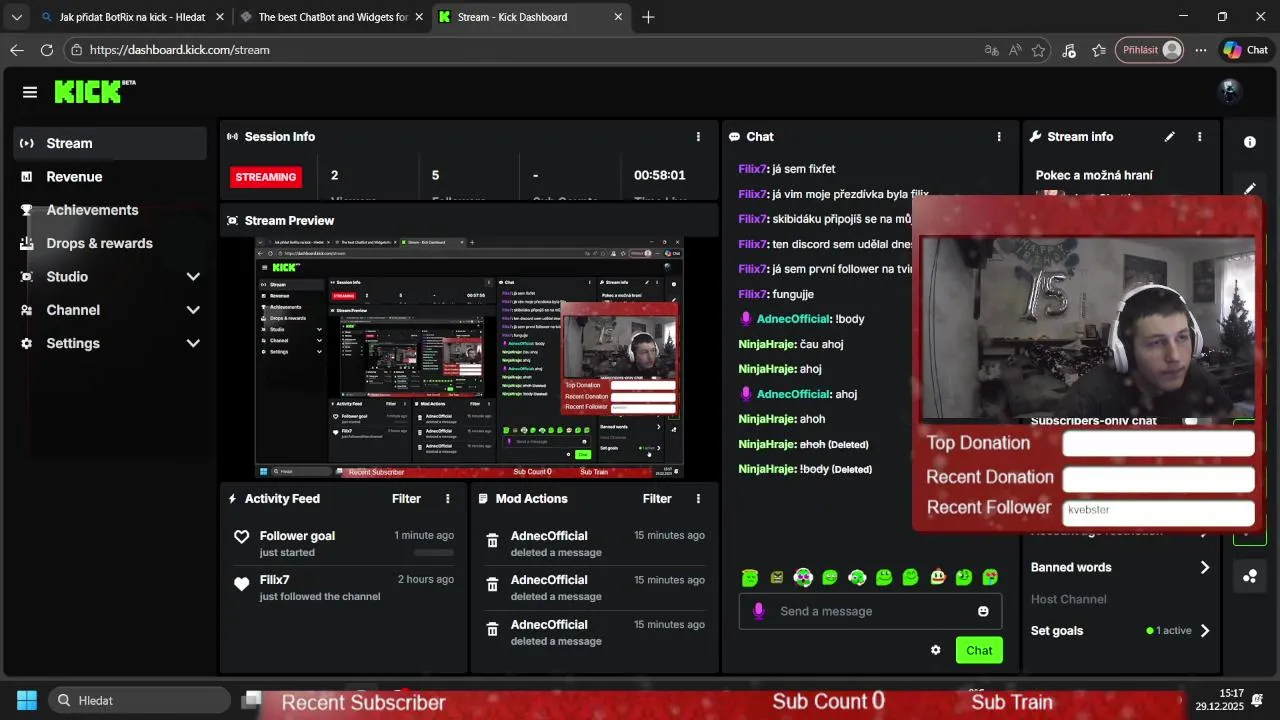This screenshot has width=1280, height=720.
Task: Click the taskbar Hledat search box
Action: (139, 700)
